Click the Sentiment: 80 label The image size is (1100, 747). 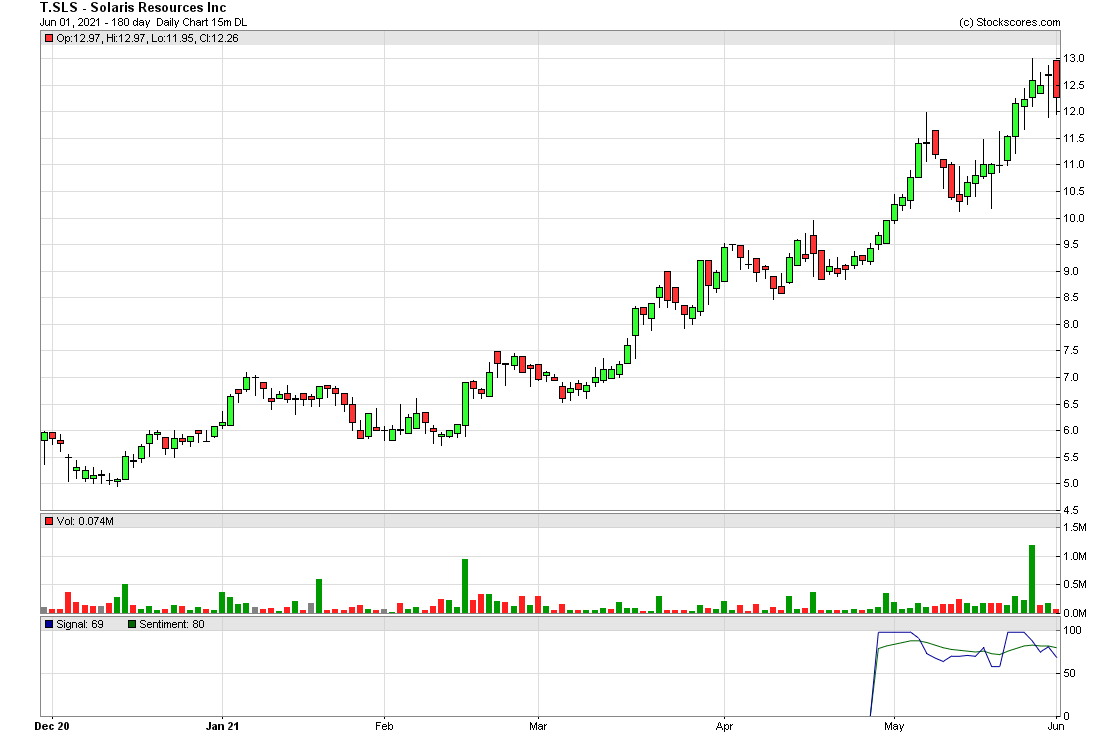pyautogui.click(x=172, y=624)
